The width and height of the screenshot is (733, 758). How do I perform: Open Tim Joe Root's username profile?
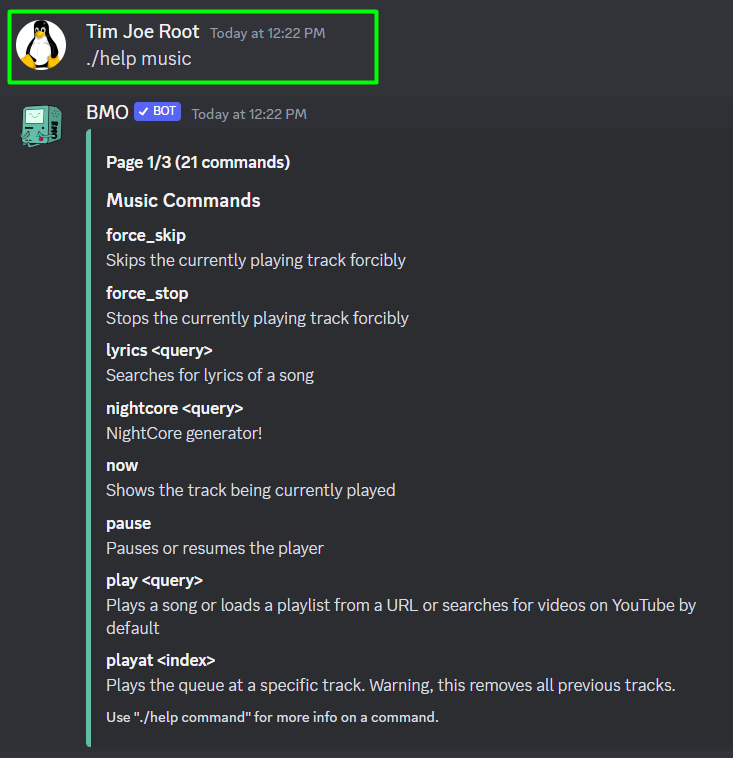pyautogui.click(x=143, y=32)
